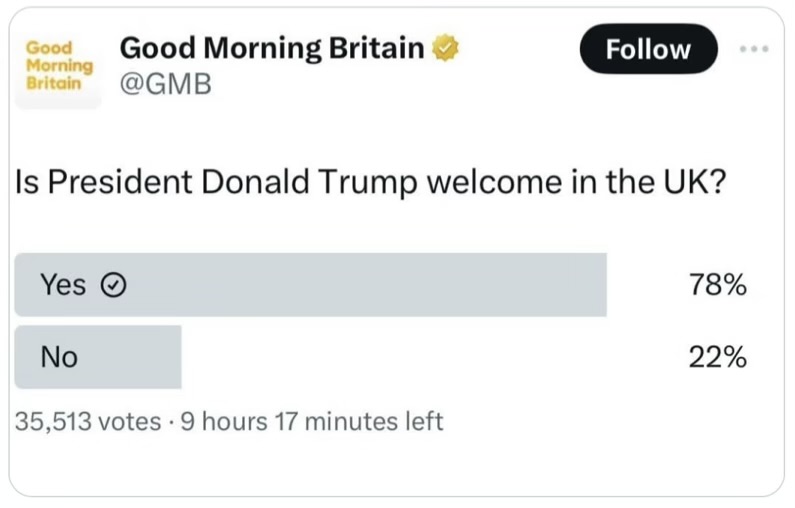
Task: Click the 78% result label
Action: point(718,284)
